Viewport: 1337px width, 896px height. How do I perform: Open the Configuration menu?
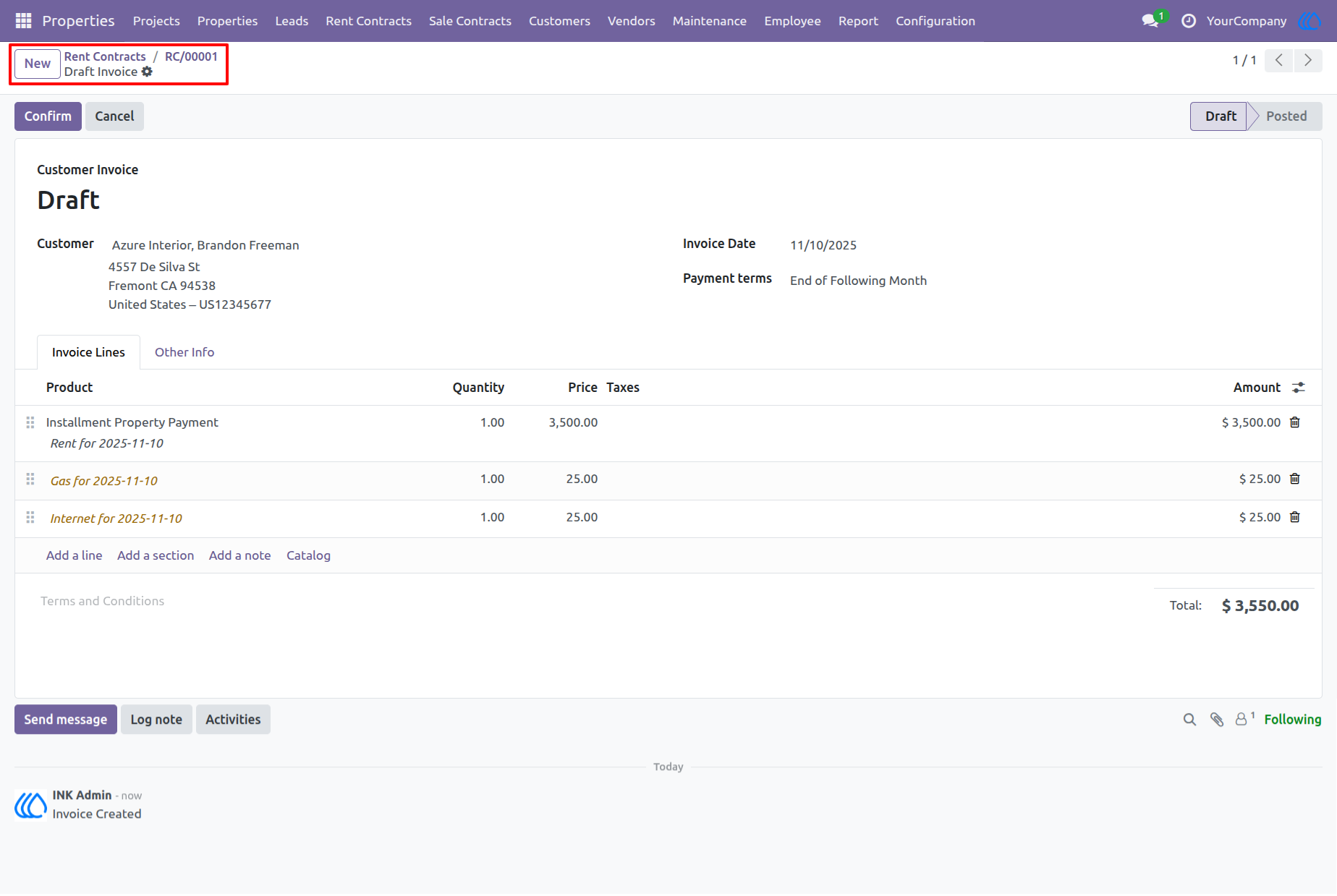tap(935, 21)
